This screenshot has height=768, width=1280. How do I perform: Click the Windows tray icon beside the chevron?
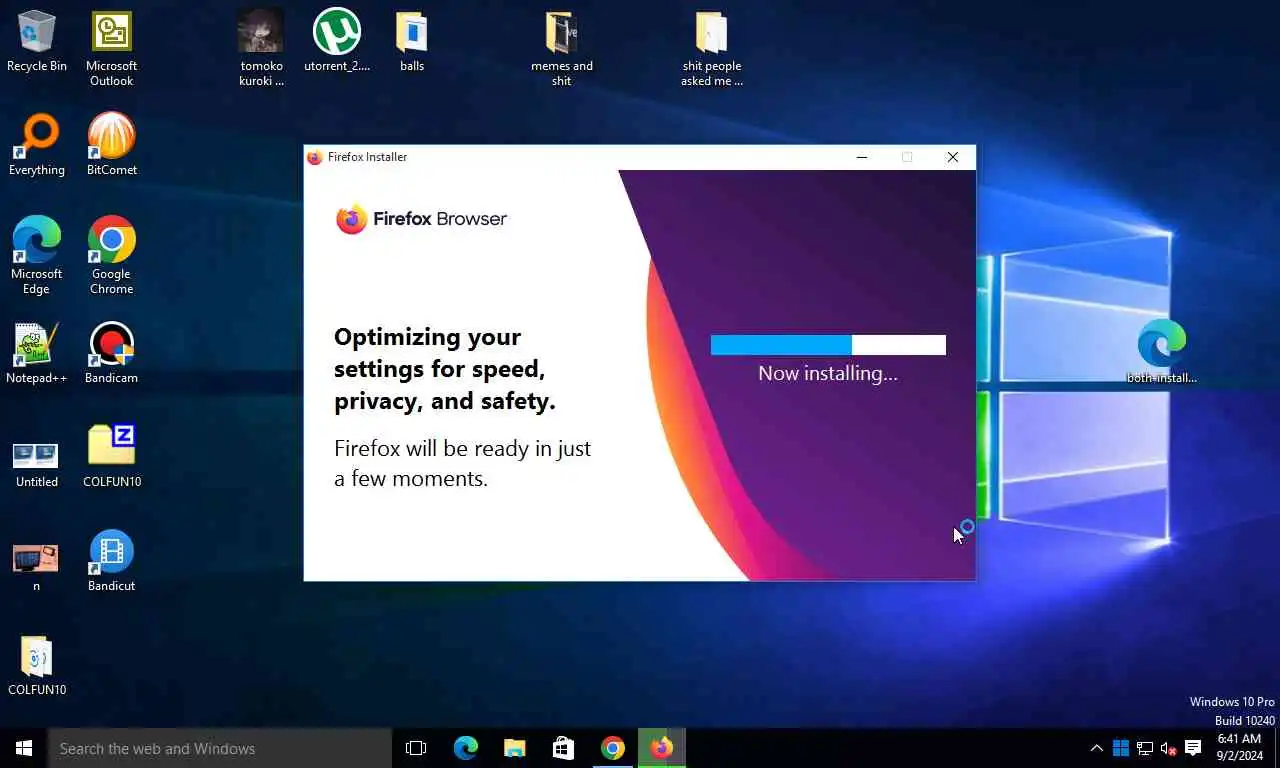coord(1121,748)
